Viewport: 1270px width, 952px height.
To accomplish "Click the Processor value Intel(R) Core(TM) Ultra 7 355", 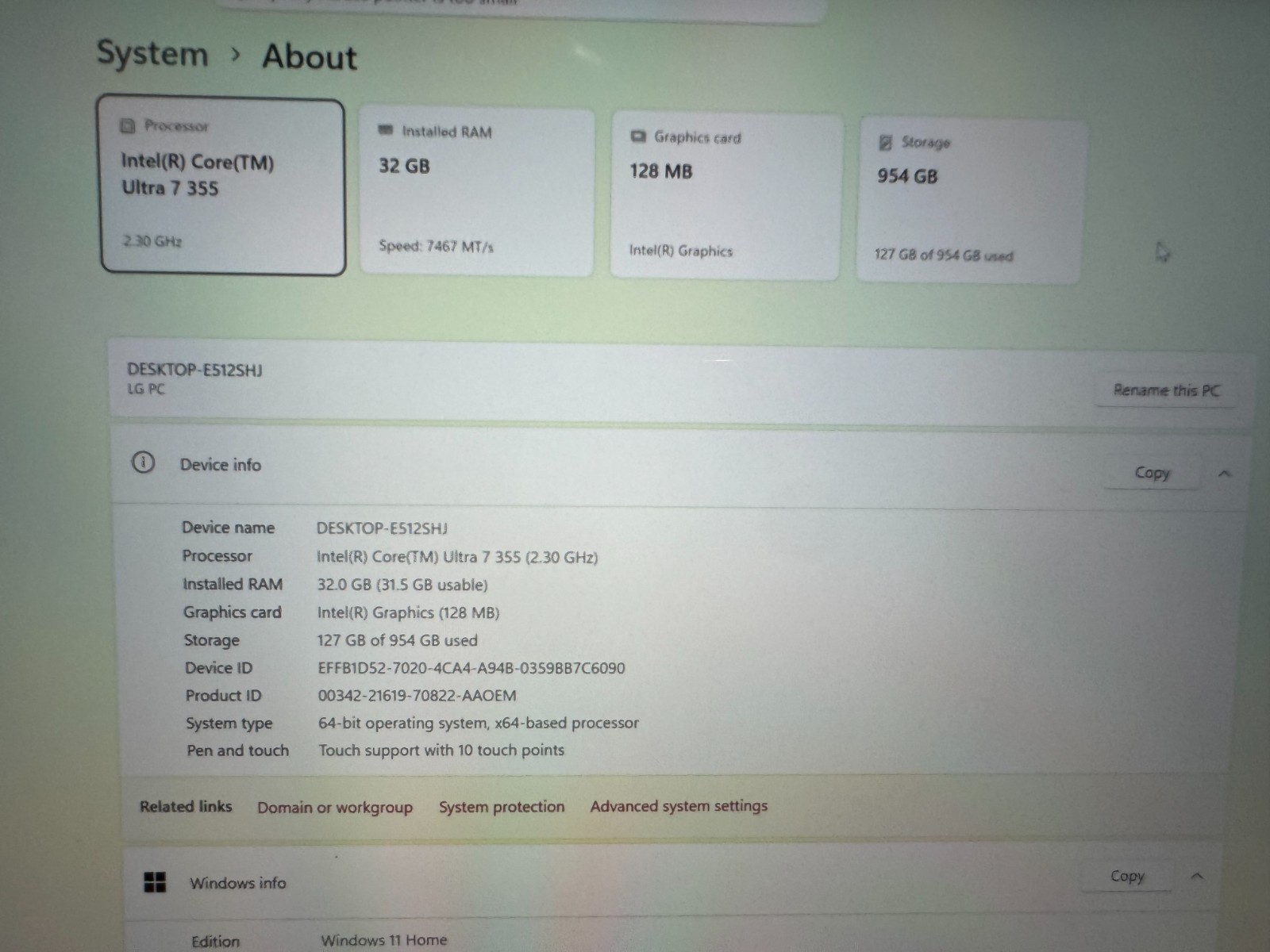I will tap(457, 557).
